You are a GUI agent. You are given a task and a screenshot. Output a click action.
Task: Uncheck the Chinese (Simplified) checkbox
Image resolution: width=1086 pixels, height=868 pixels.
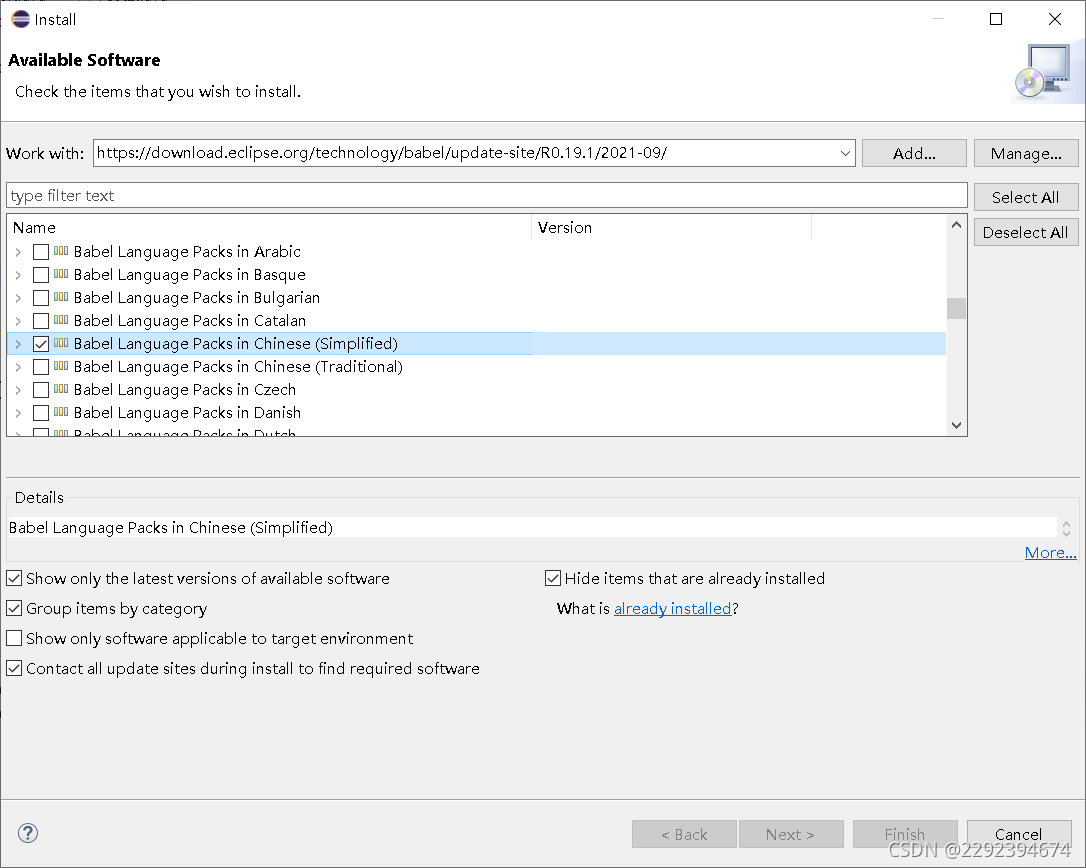coord(41,344)
